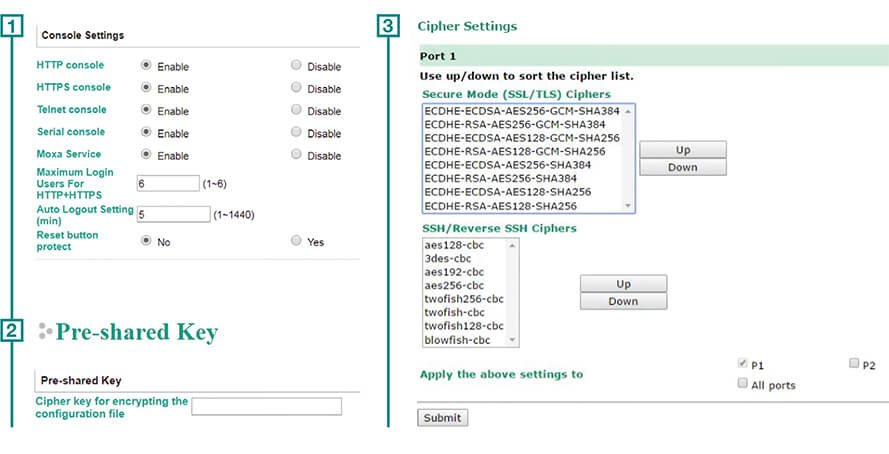Click the Maximum Login Users input field
889x454 pixels.
(168, 184)
